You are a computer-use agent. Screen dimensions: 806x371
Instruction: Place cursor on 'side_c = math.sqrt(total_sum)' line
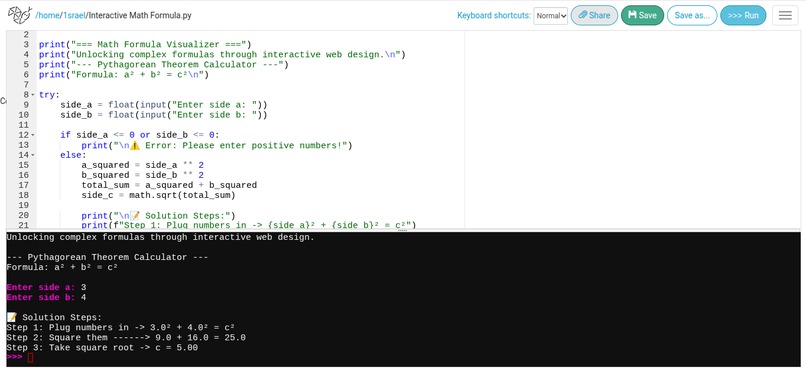(x=158, y=195)
